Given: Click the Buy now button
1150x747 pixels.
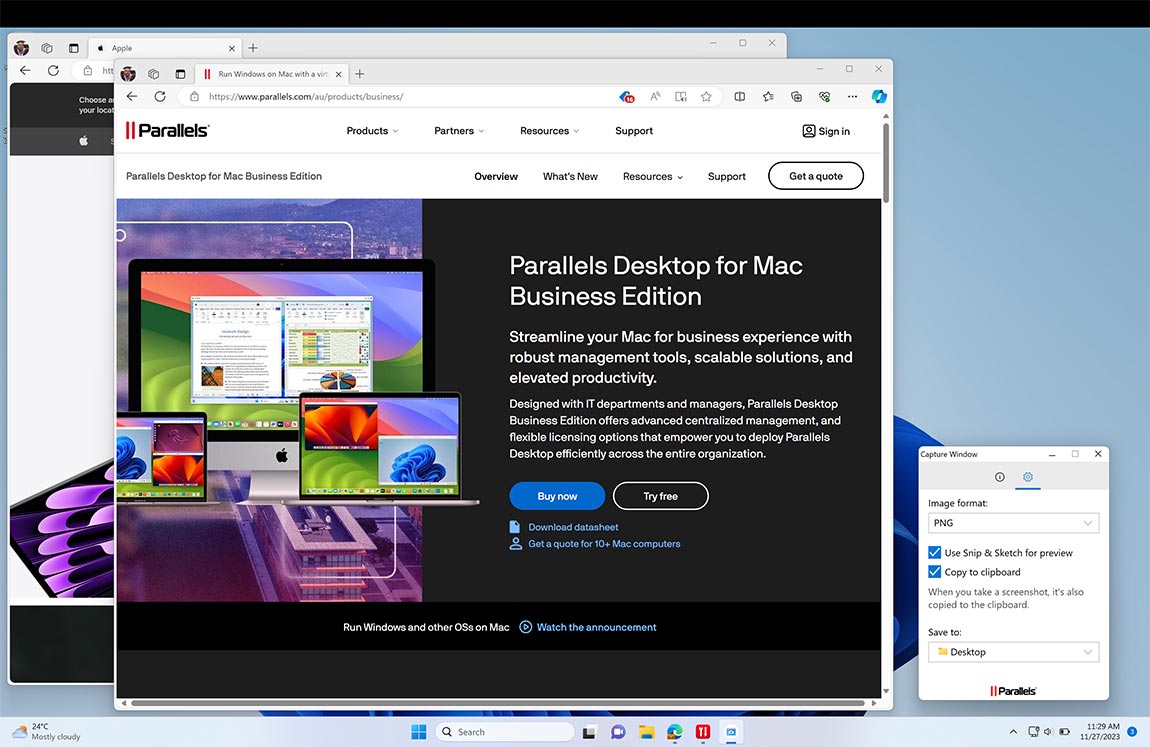Looking at the screenshot, I should [x=557, y=496].
